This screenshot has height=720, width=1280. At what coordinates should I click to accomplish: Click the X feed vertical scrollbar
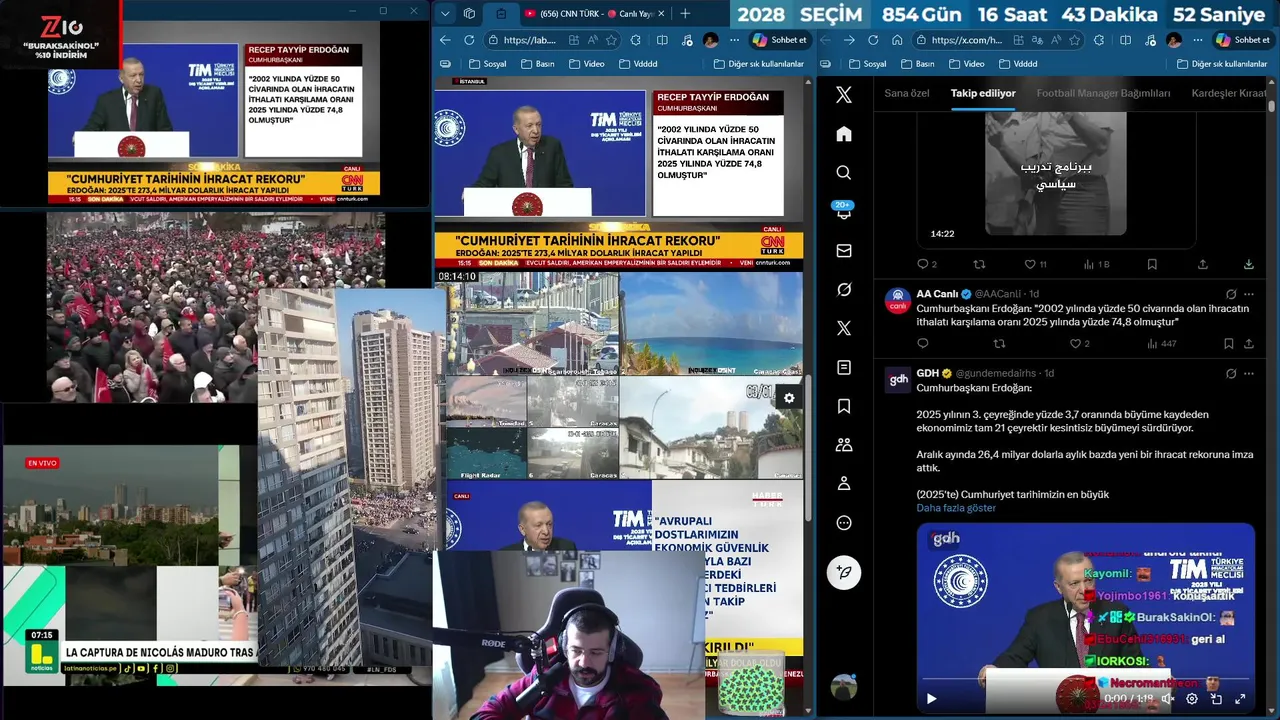coord(1271,105)
